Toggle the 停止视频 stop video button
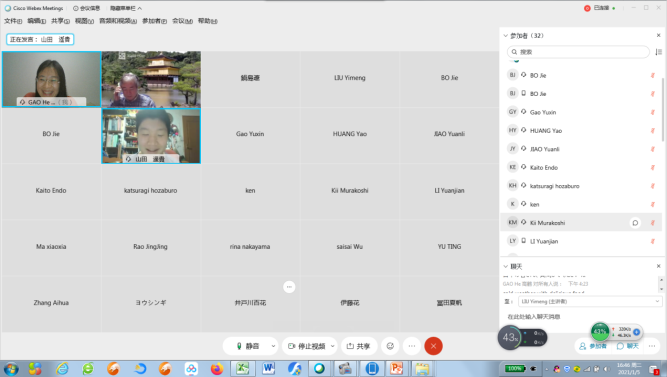The width and height of the screenshot is (667, 377). [x=306, y=346]
